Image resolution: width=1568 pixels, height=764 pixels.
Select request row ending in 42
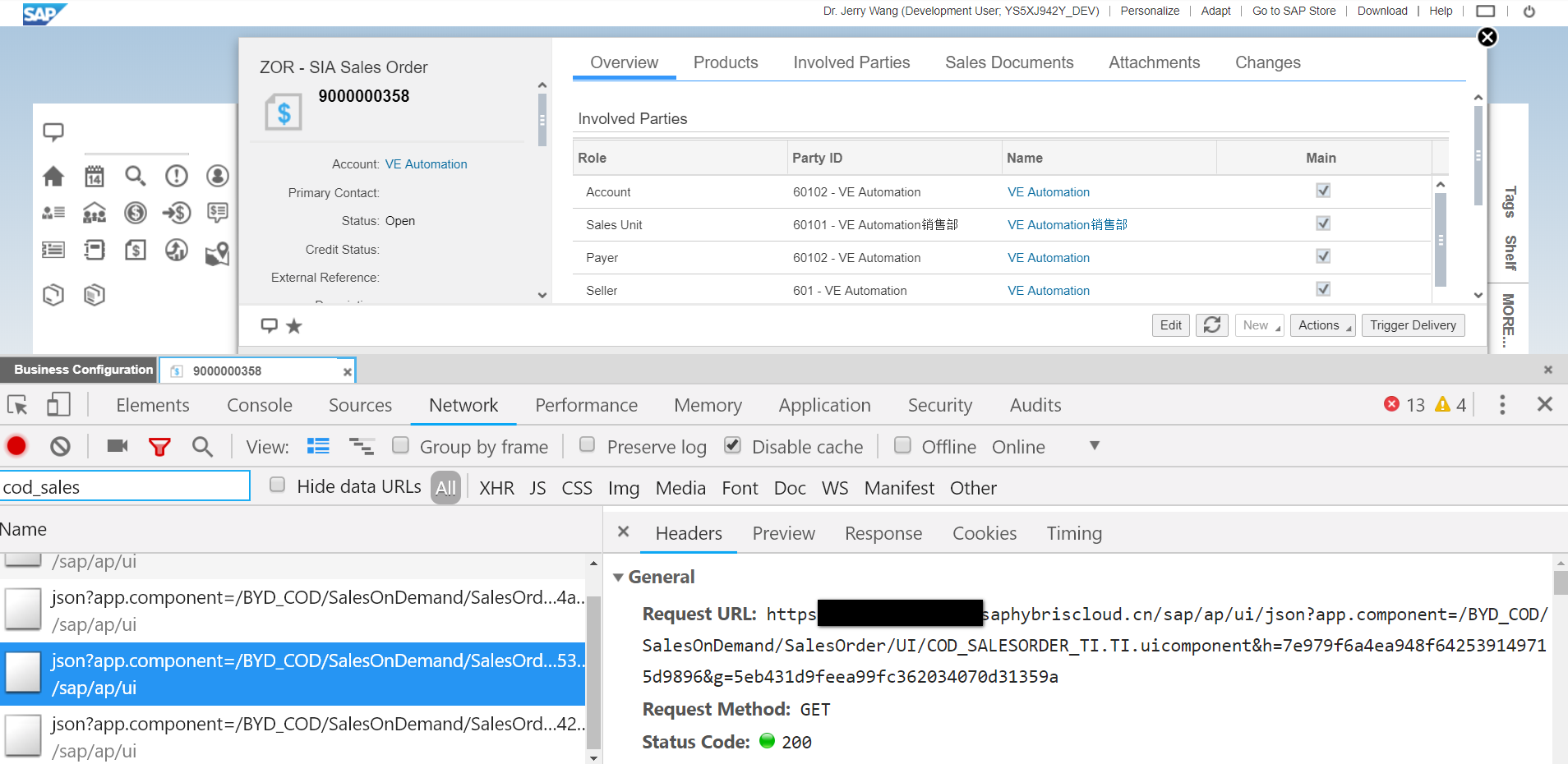(293, 737)
